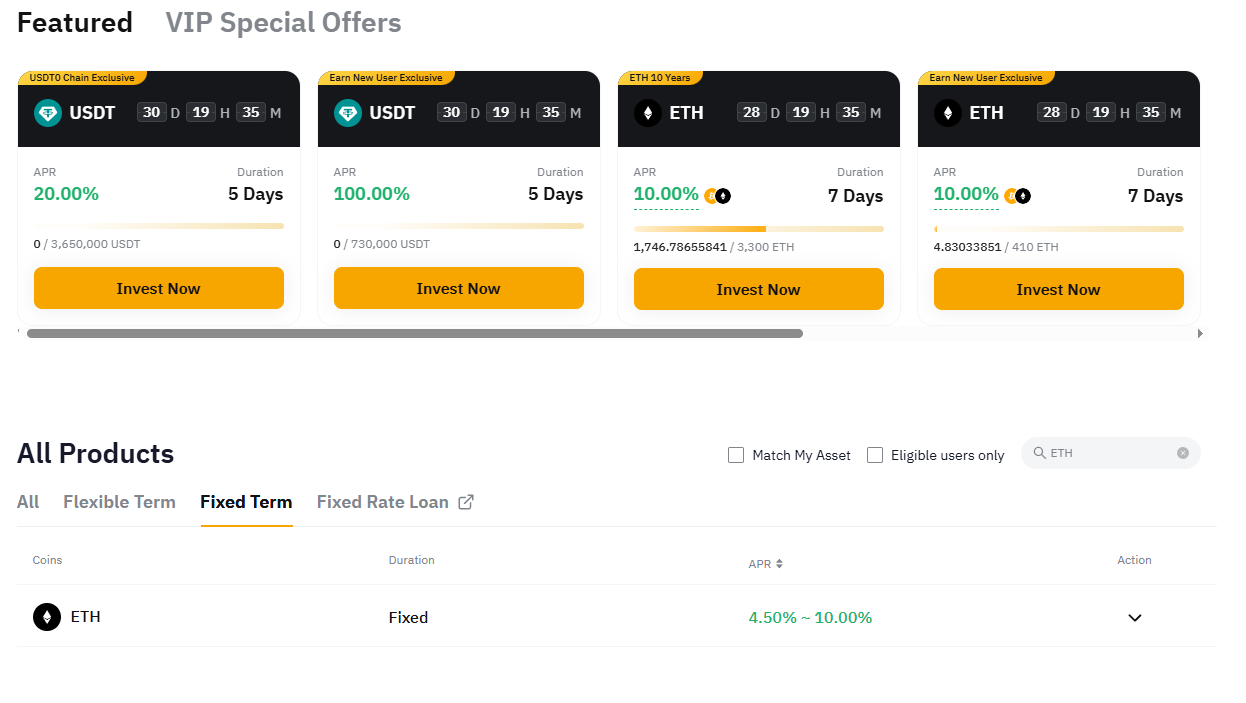Screen dimensions: 1246x703
Task: Click the Duration column header in the table
Action: pyautogui.click(x=412, y=560)
